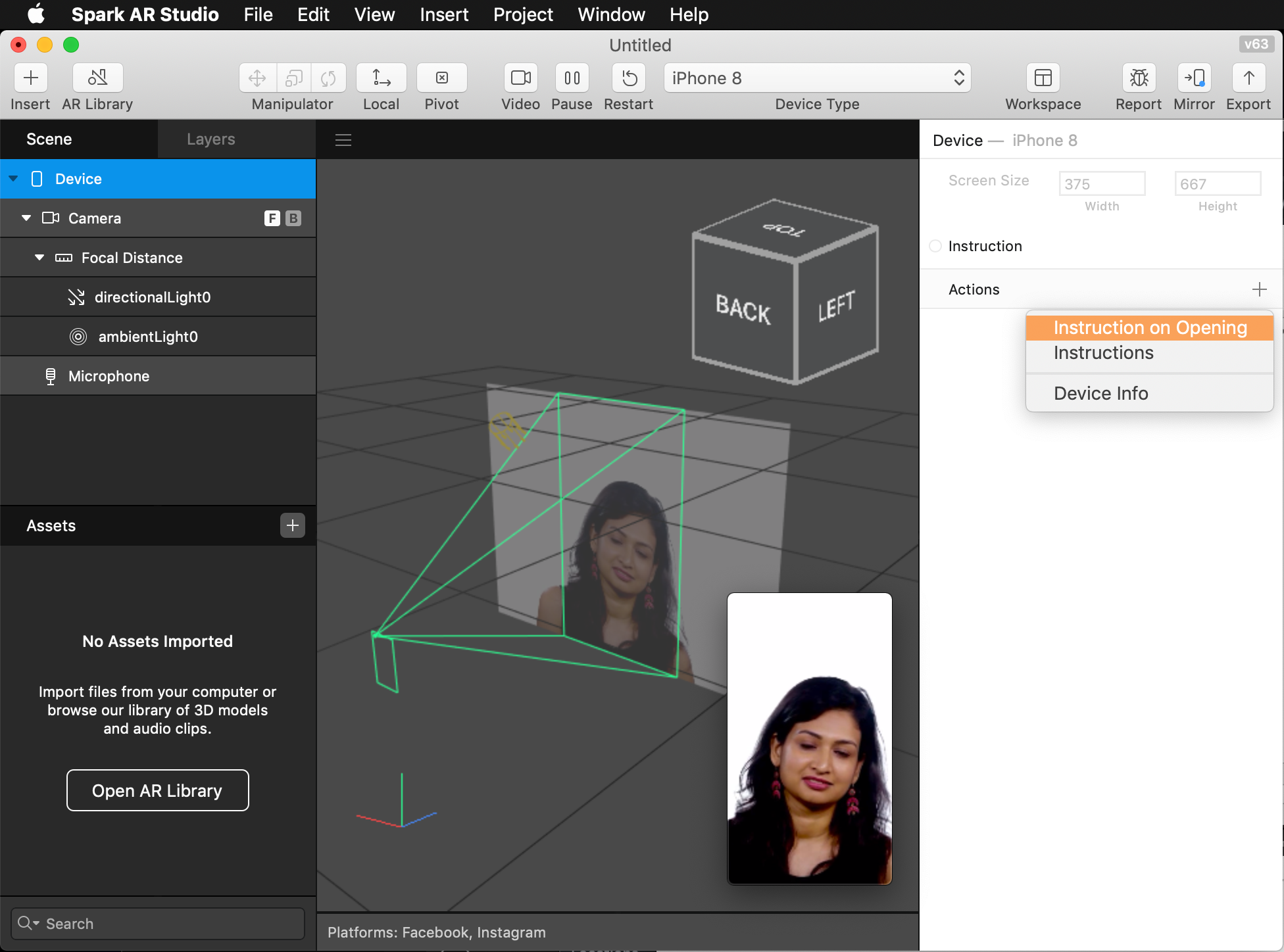Enable the Instruction checkbox
The width and height of the screenshot is (1284, 952).
point(935,246)
